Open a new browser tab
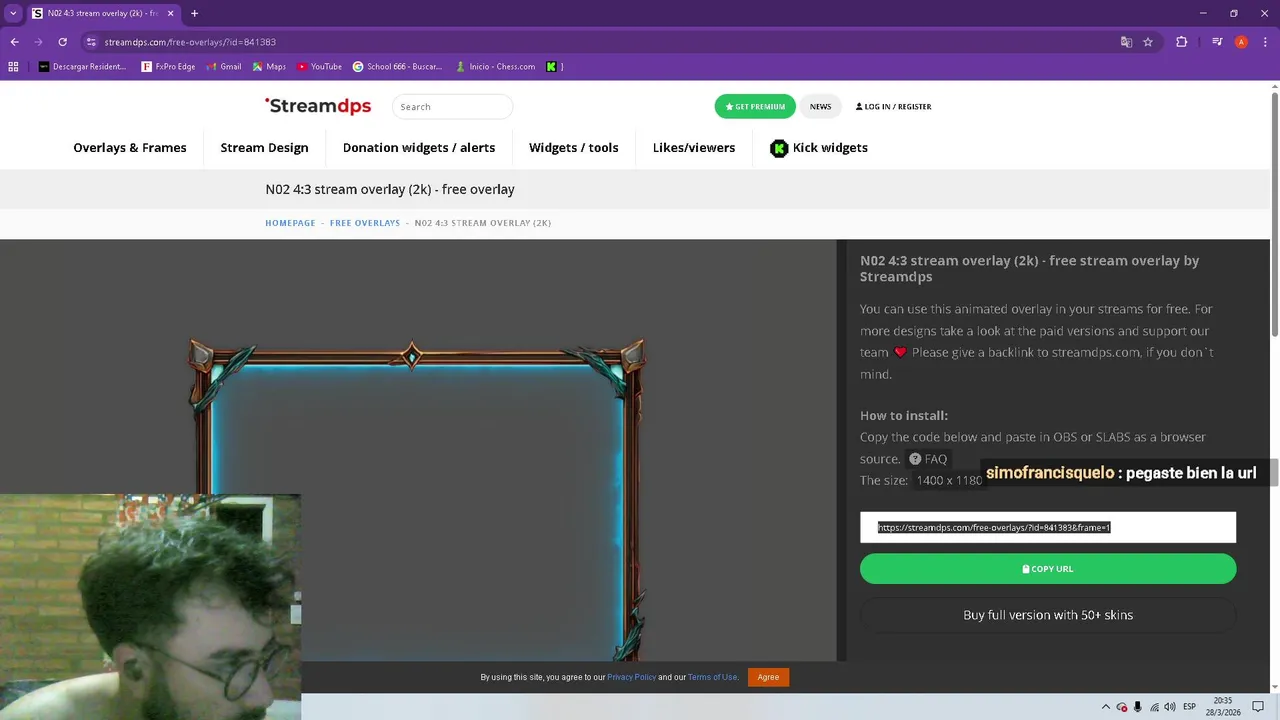This screenshot has height=720, width=1280. [194, 13]
